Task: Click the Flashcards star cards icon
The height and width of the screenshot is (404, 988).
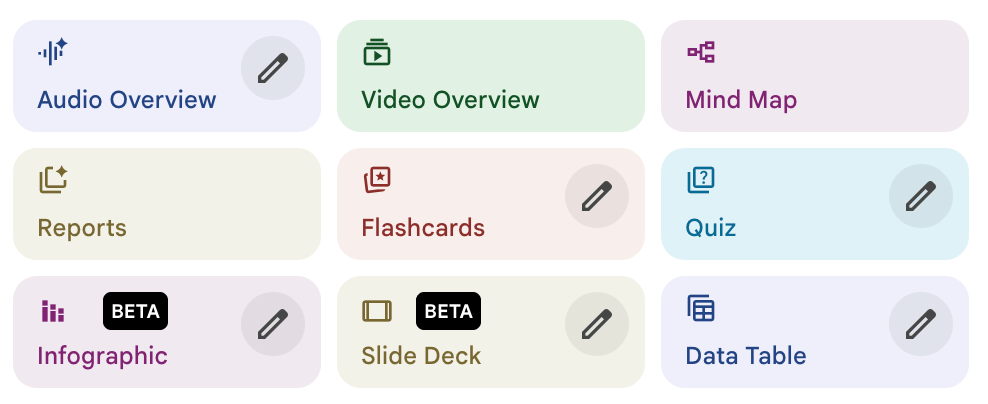Action: click(377, 180)
